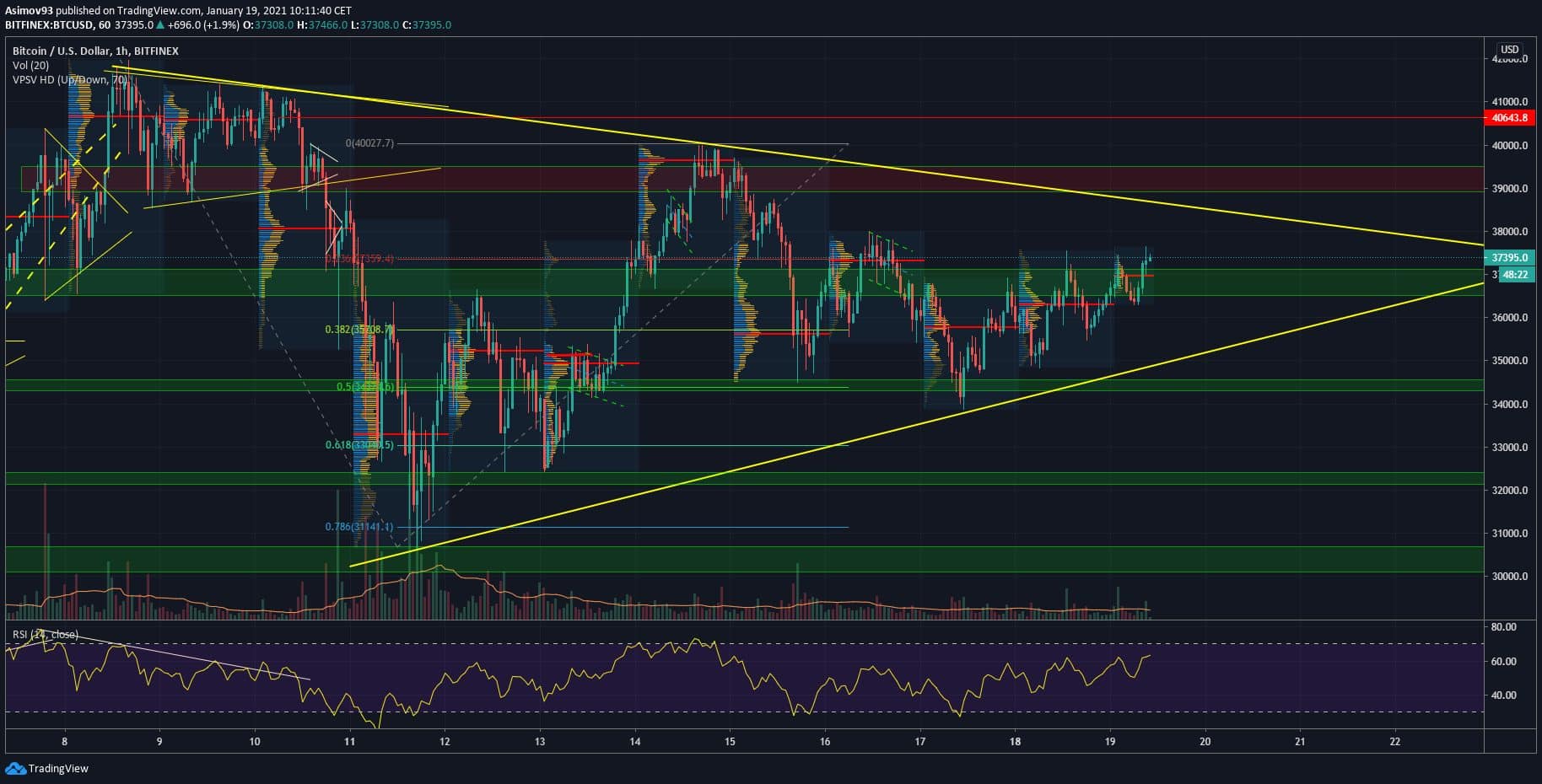This screenshot has width=1542, height=784.
Task: Click the 40000.0 price axis label
Action: pos(1510,146)
